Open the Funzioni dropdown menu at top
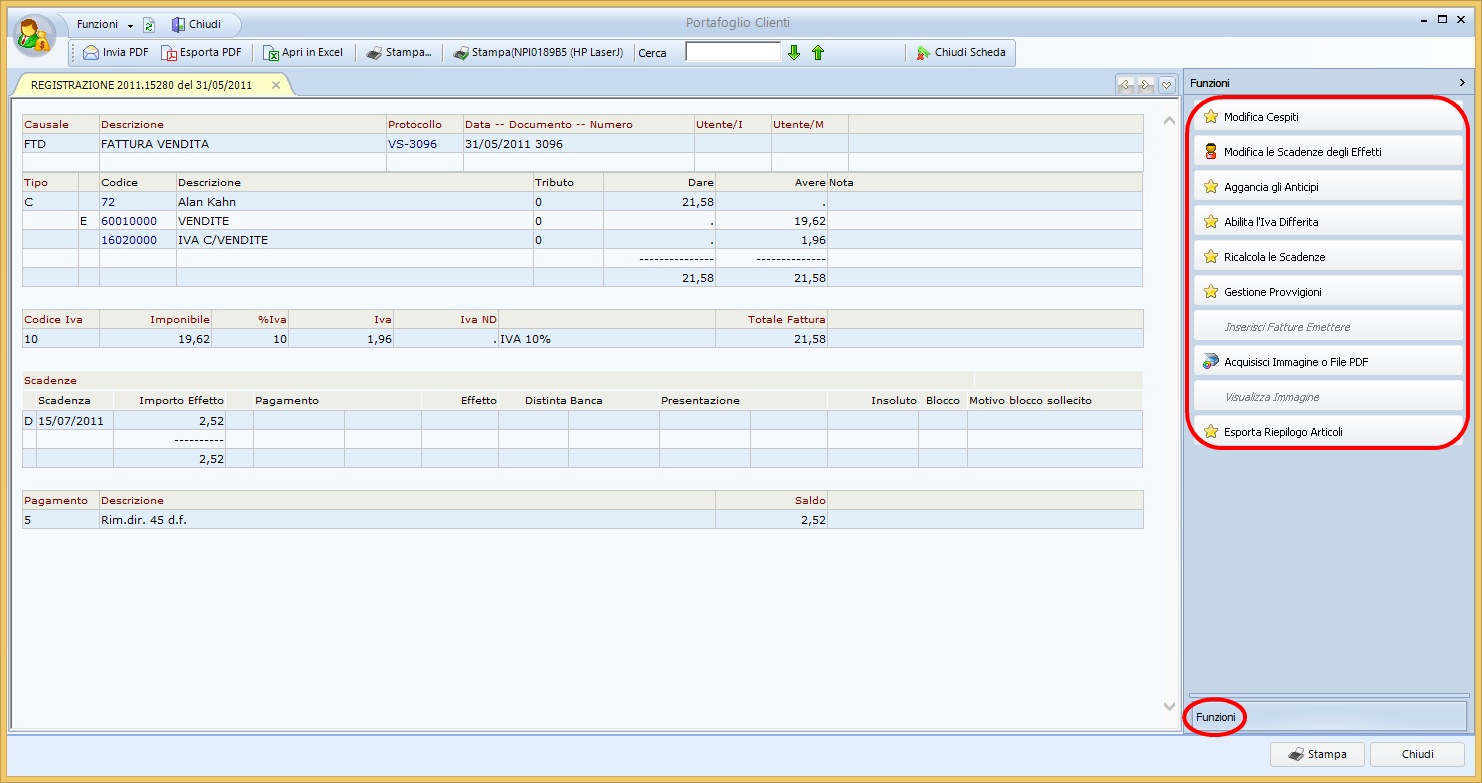 tap(104, 25)
